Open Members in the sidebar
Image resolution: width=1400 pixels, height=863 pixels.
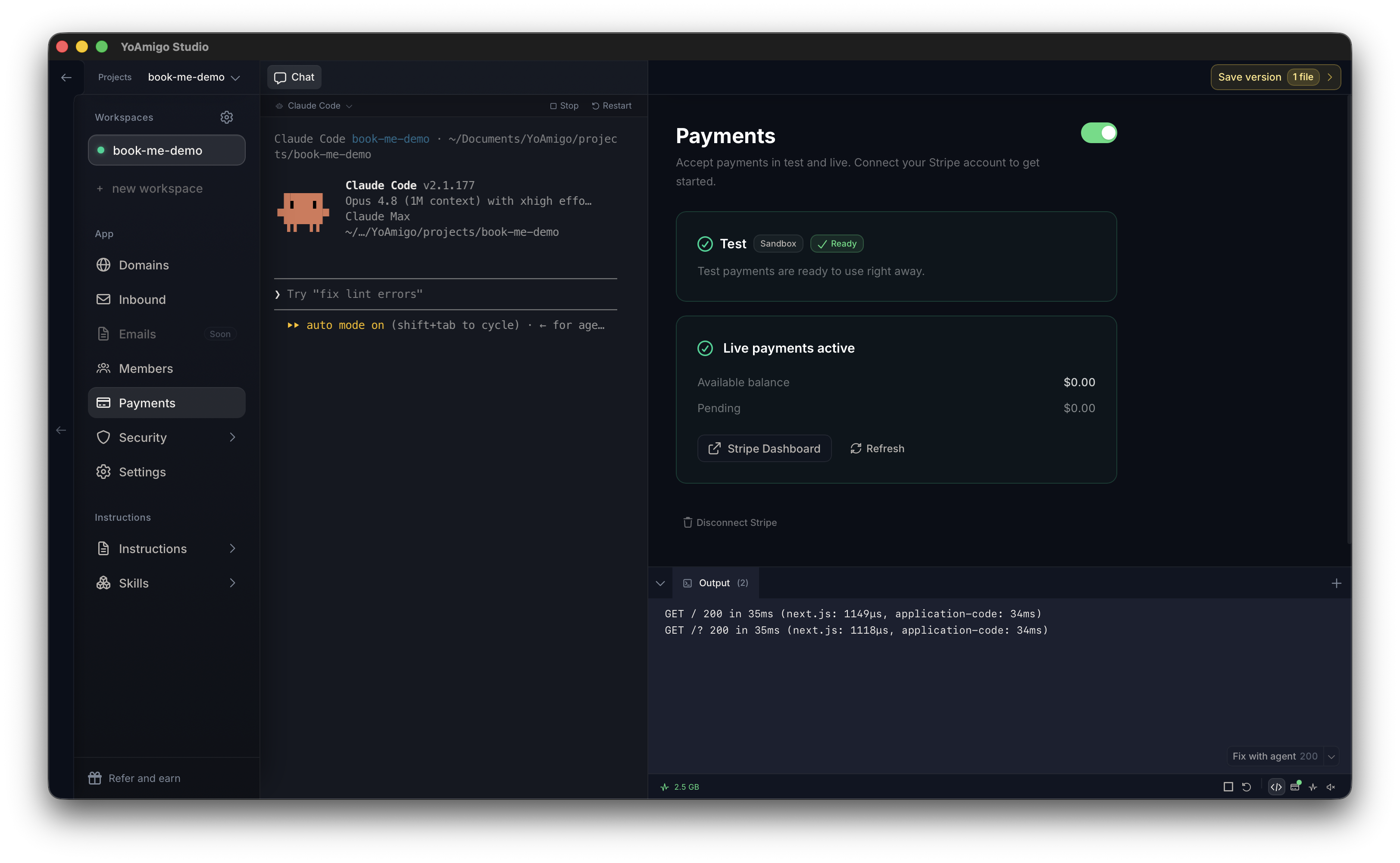coord(167,368)
